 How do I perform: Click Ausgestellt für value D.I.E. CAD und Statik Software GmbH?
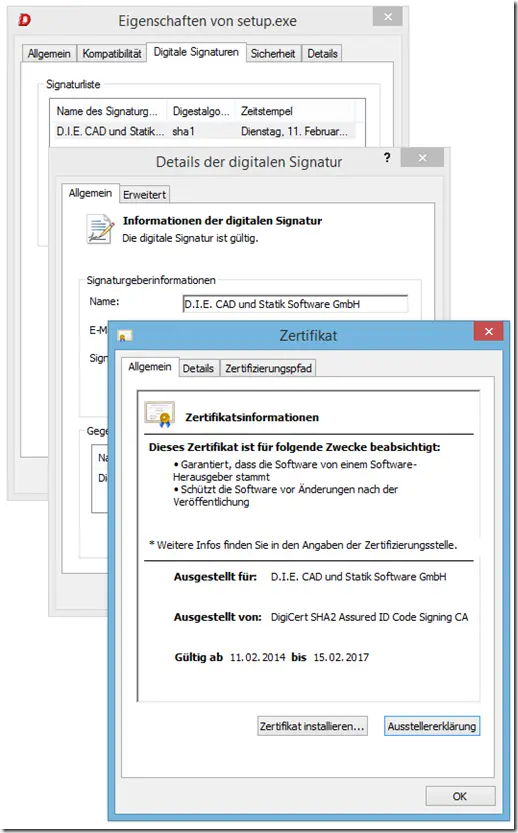click(x=359, y=577)
